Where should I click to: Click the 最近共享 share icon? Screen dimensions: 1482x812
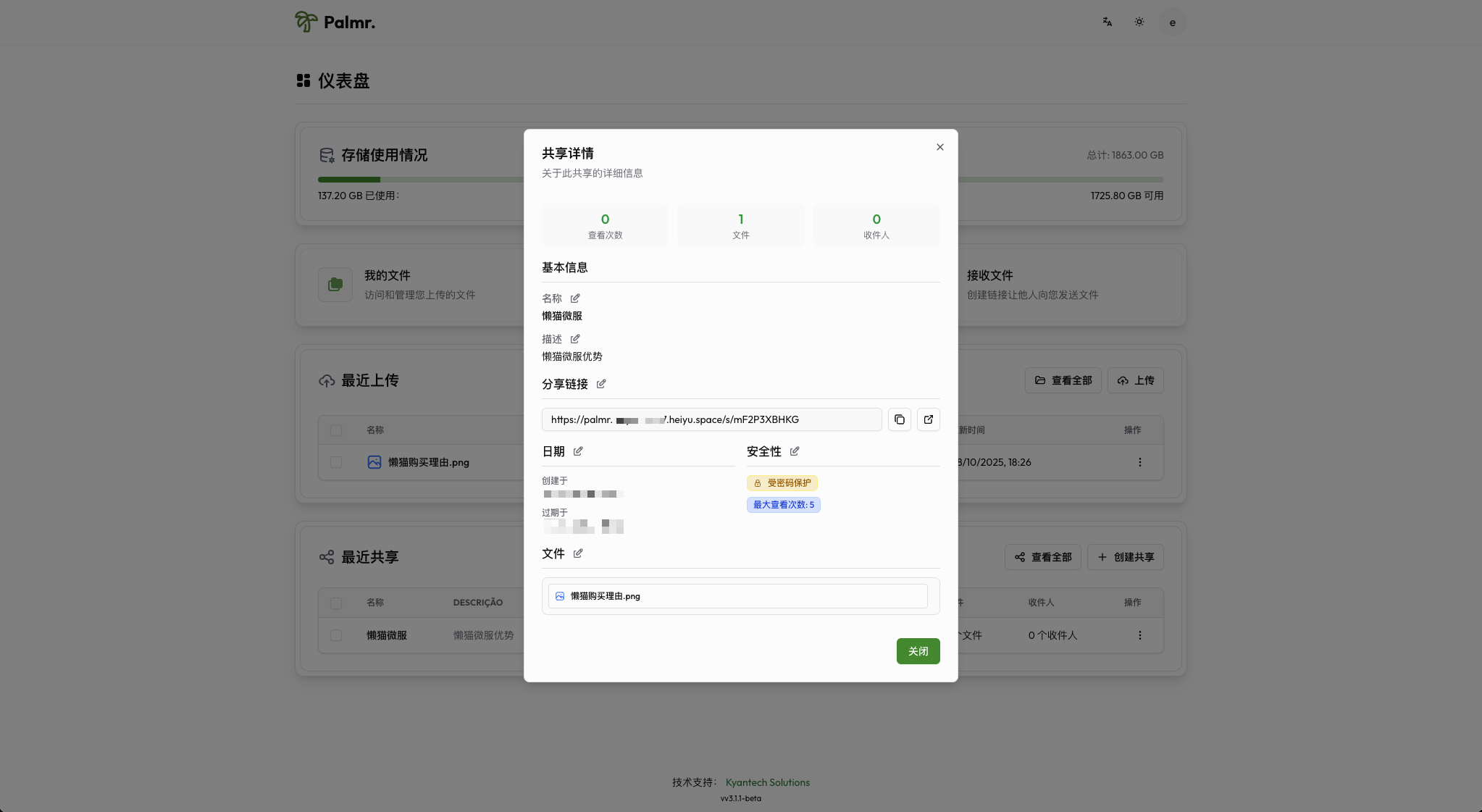327,557
